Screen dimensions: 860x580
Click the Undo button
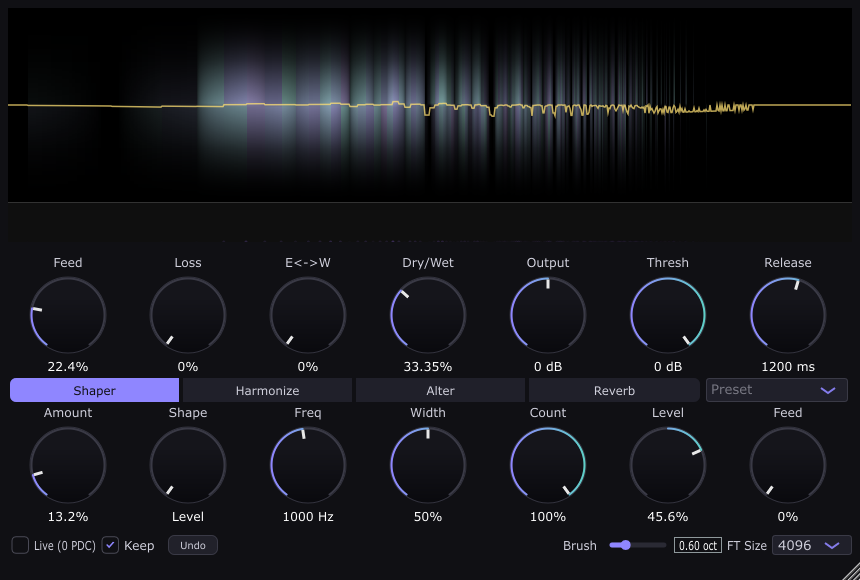[x=193, y=545]
